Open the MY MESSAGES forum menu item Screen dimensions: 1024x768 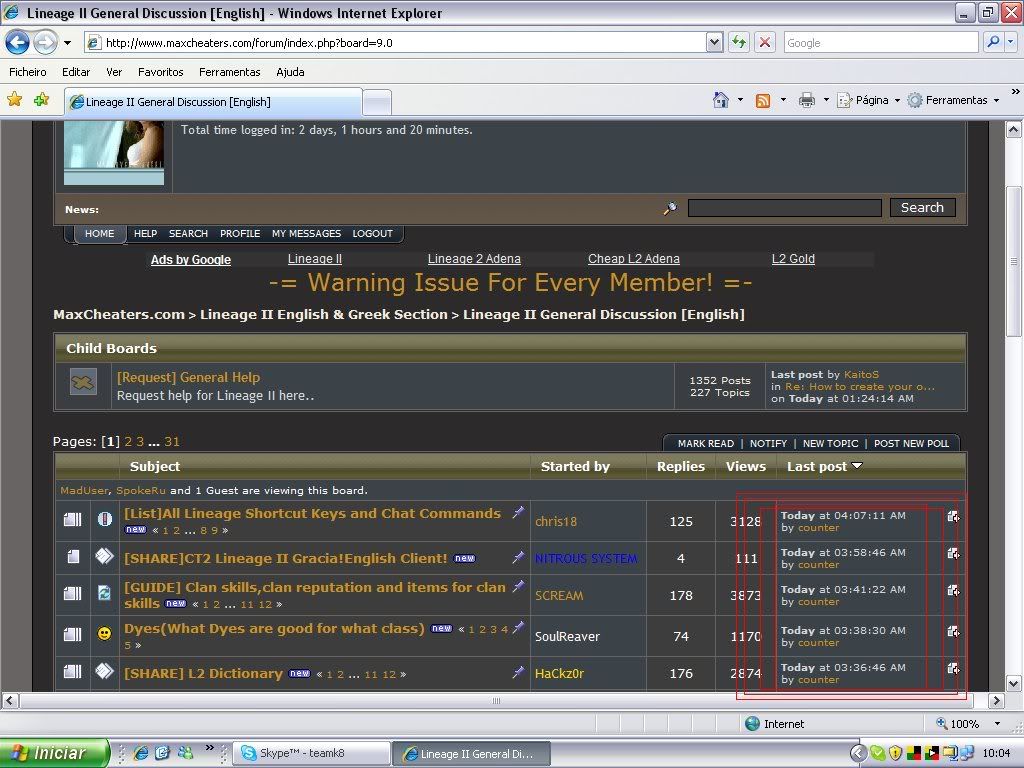tap(306, 233)
